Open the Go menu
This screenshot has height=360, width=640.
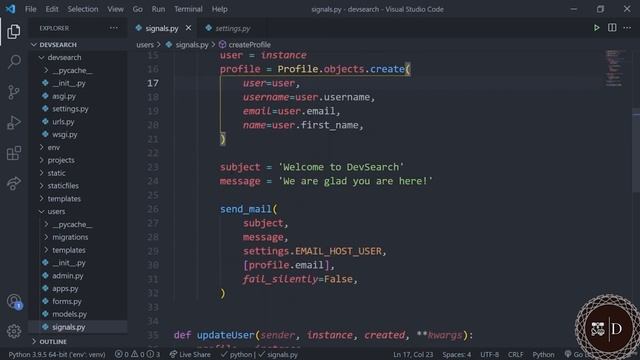(138, 9)
